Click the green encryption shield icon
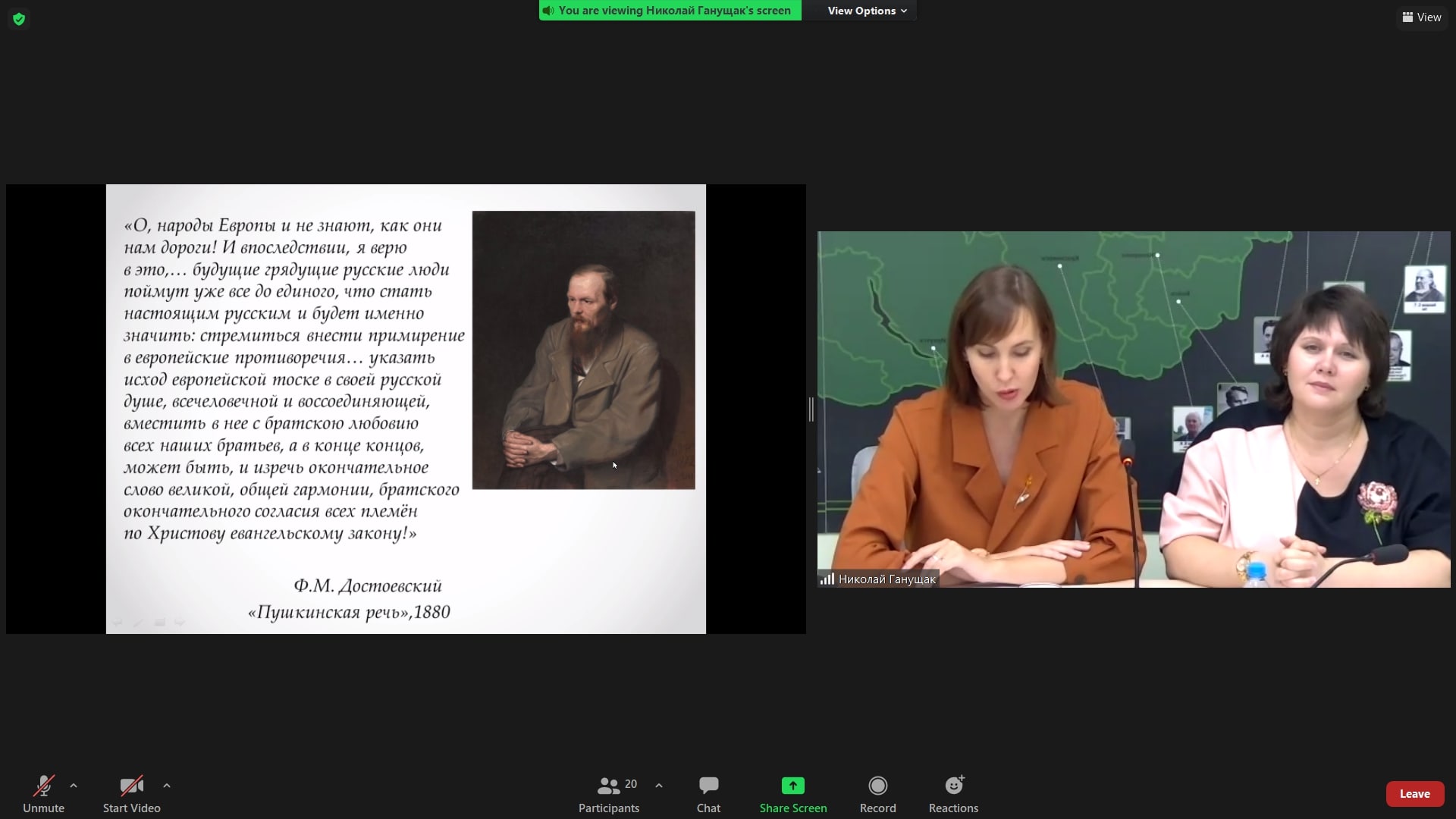The height and width of the screenshot is (819, 1456). click(x=19, y=19)
